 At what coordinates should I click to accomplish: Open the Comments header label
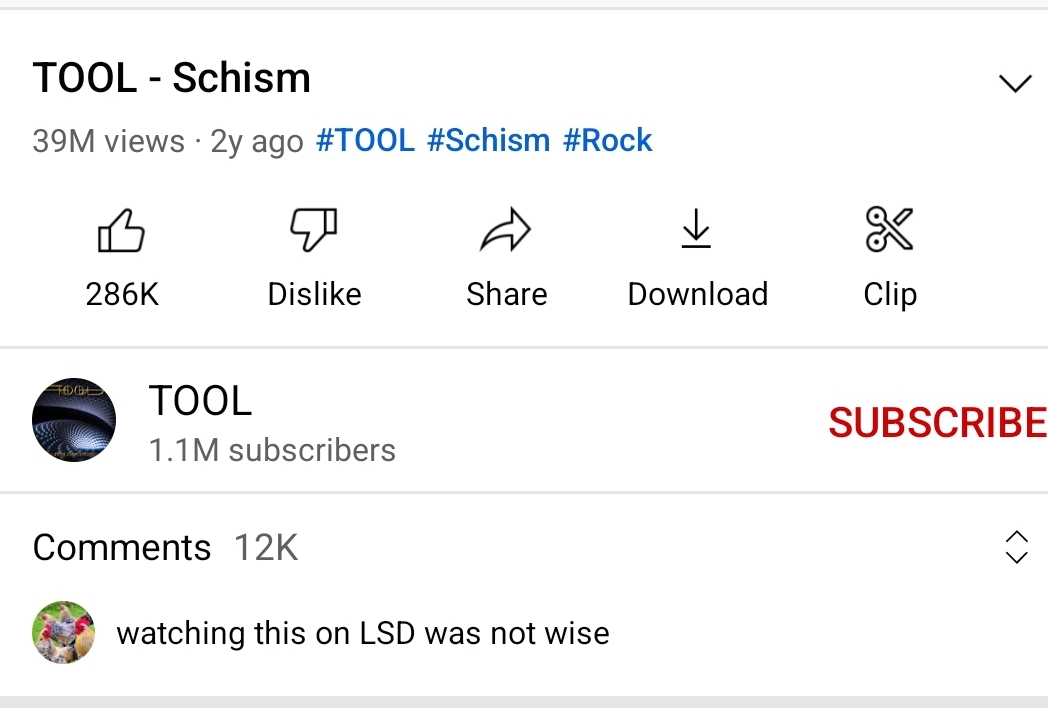coord(122,548)
